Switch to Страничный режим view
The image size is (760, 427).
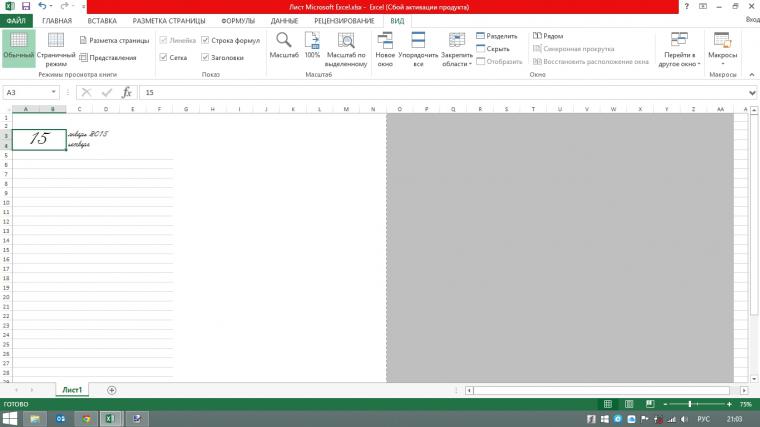56,45
